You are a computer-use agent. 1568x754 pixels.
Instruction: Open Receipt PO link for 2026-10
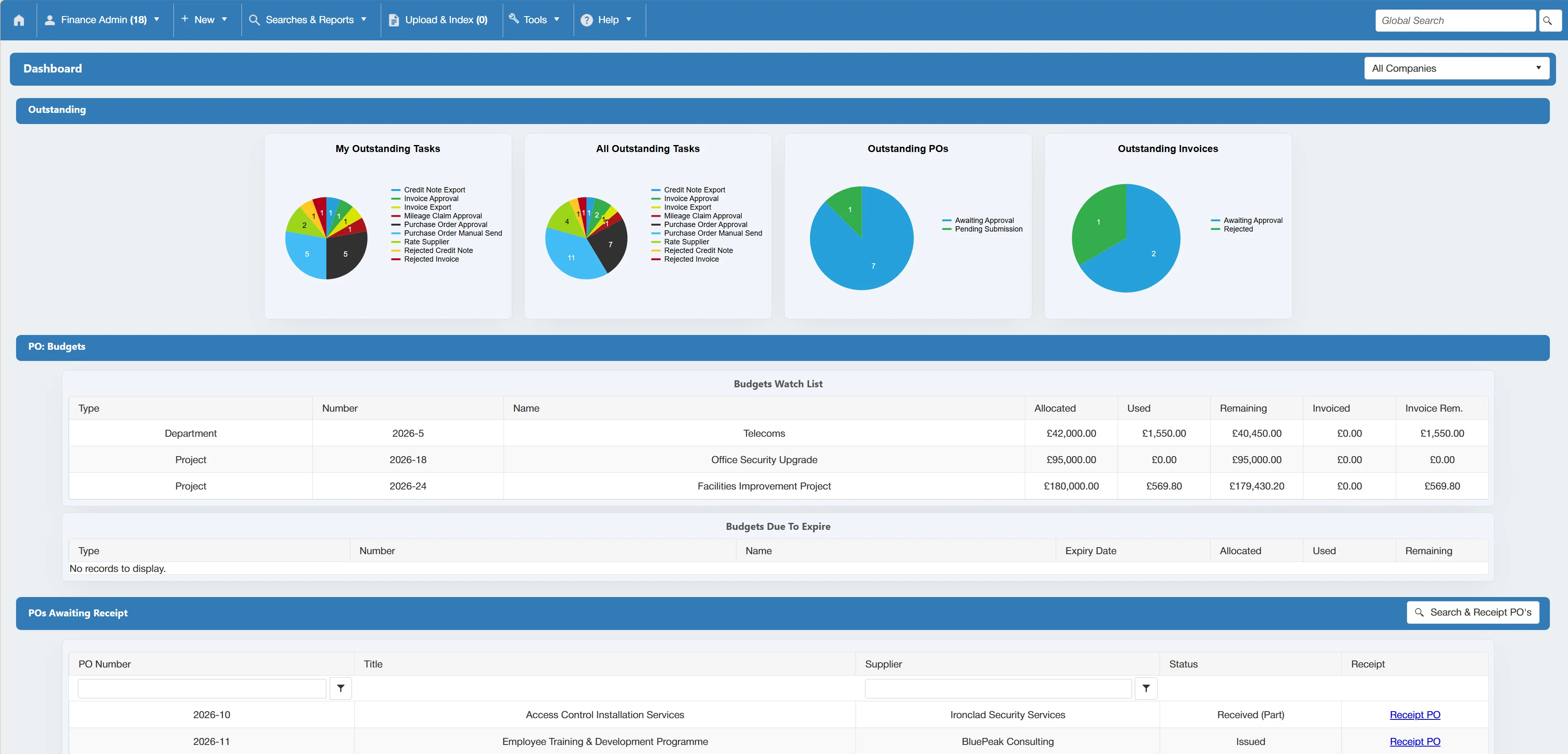[1415, 714]
